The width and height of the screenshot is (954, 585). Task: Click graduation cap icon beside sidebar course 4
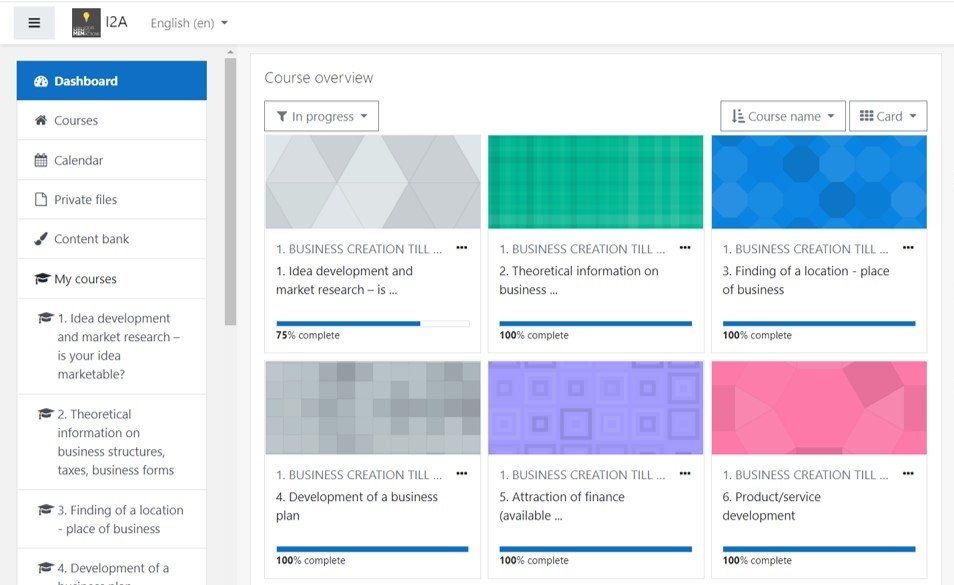pyautogui.click(x=46, y=567)
